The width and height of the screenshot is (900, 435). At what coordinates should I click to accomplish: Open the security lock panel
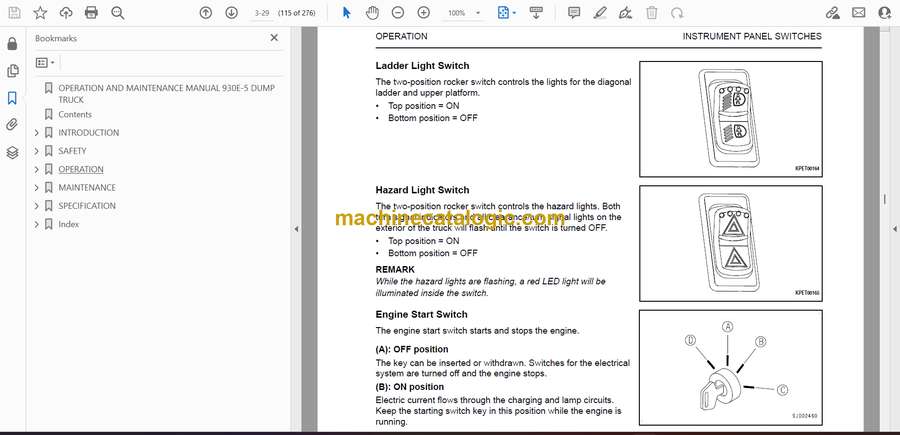(x=12, y=44)
